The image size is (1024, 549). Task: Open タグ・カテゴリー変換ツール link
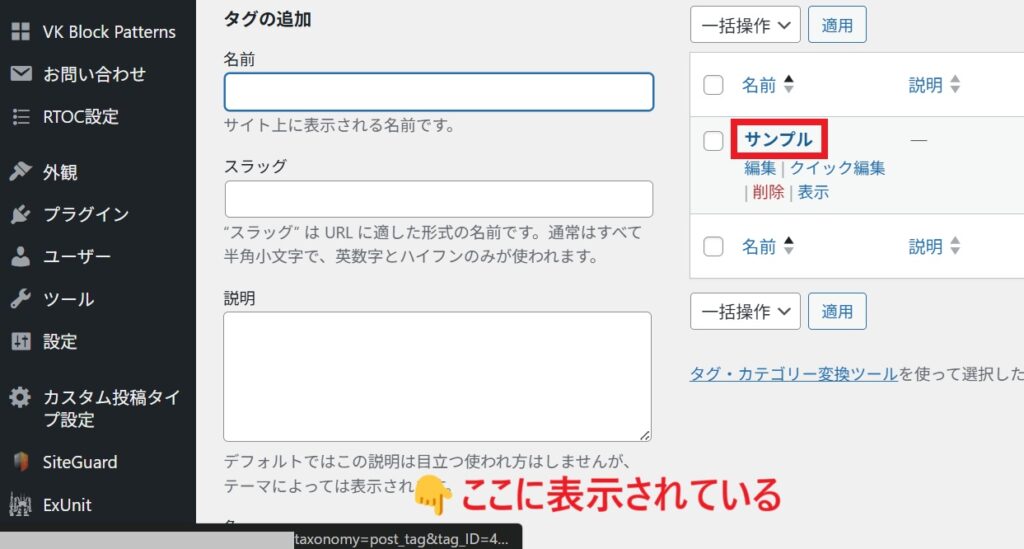(793, 374)
